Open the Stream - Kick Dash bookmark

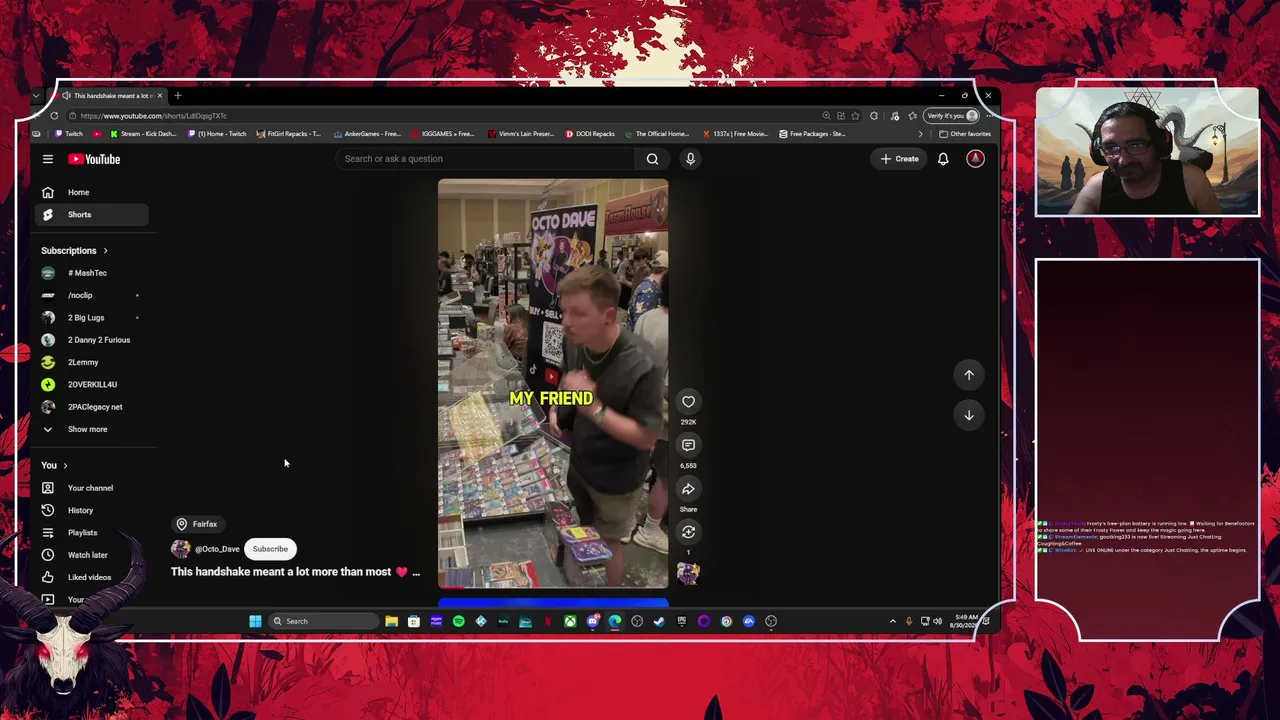(x=143, y=134)
